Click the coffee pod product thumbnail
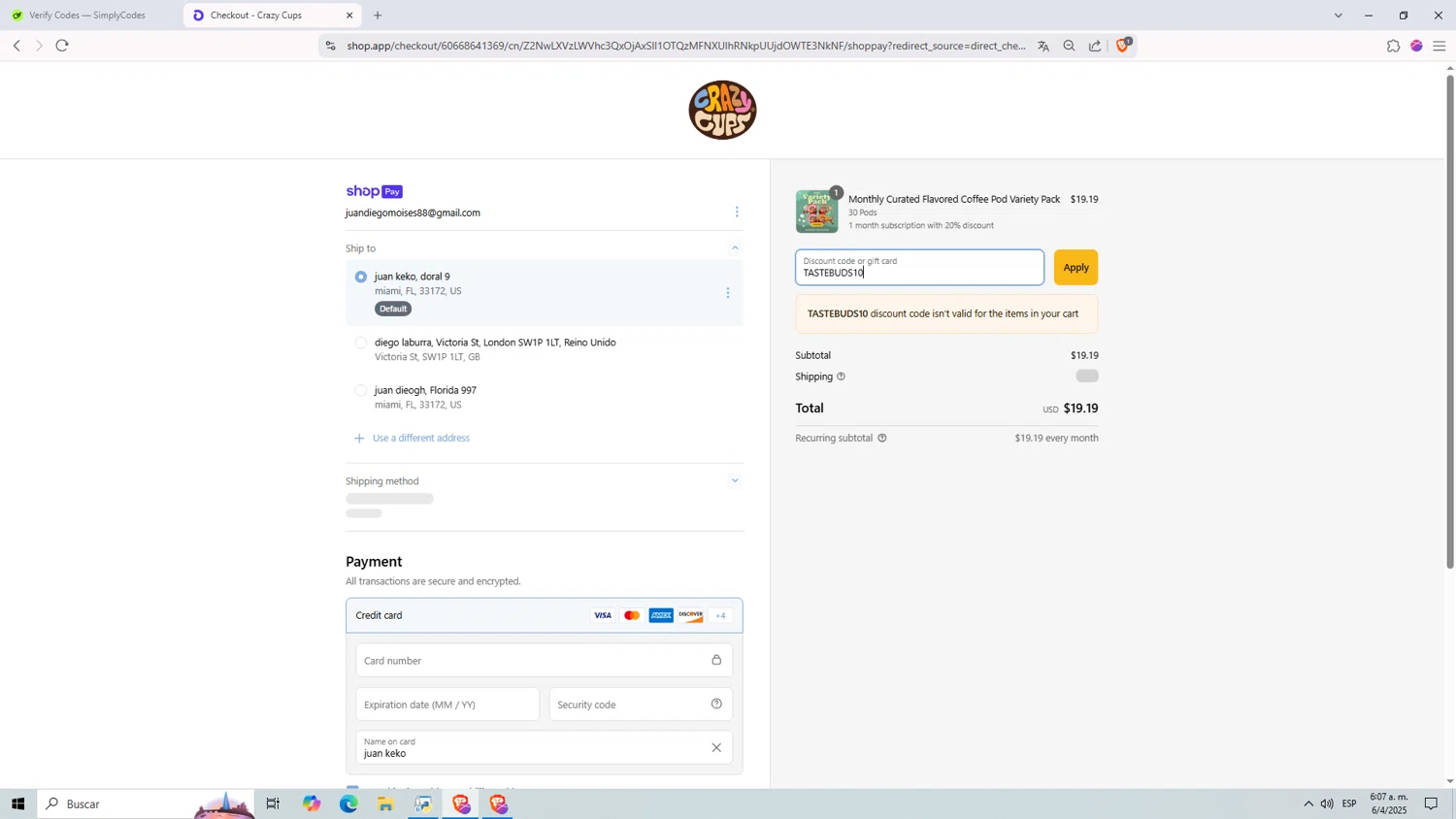1456x819 pixels. 816,212
